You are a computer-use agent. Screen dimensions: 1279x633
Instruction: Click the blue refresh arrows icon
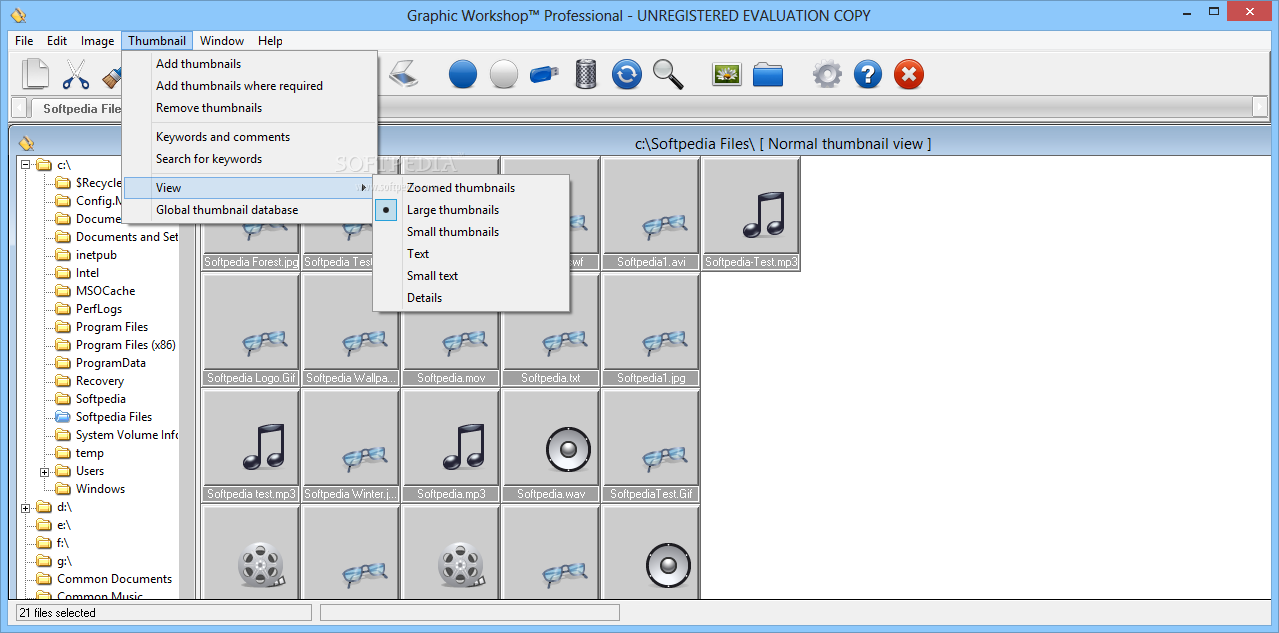[627, 74]
